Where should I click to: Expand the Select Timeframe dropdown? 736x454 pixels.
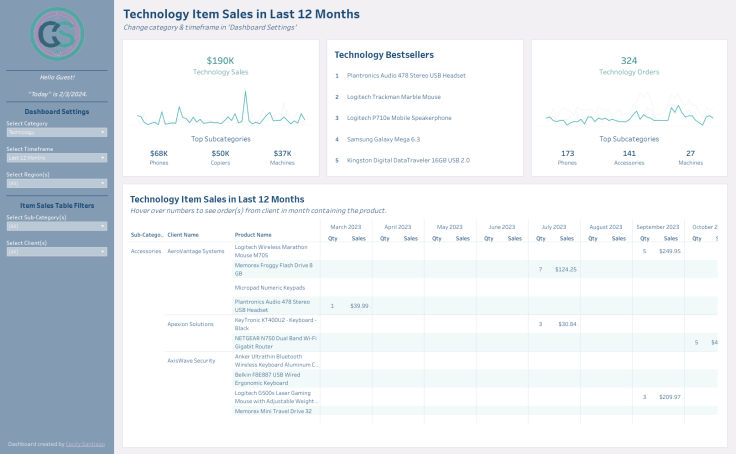[56, 157]
